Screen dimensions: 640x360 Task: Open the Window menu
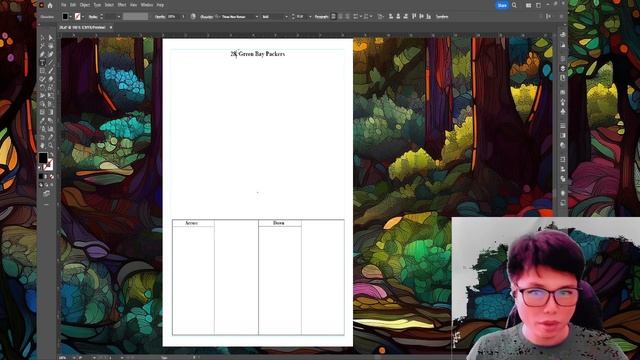[147, 5]
